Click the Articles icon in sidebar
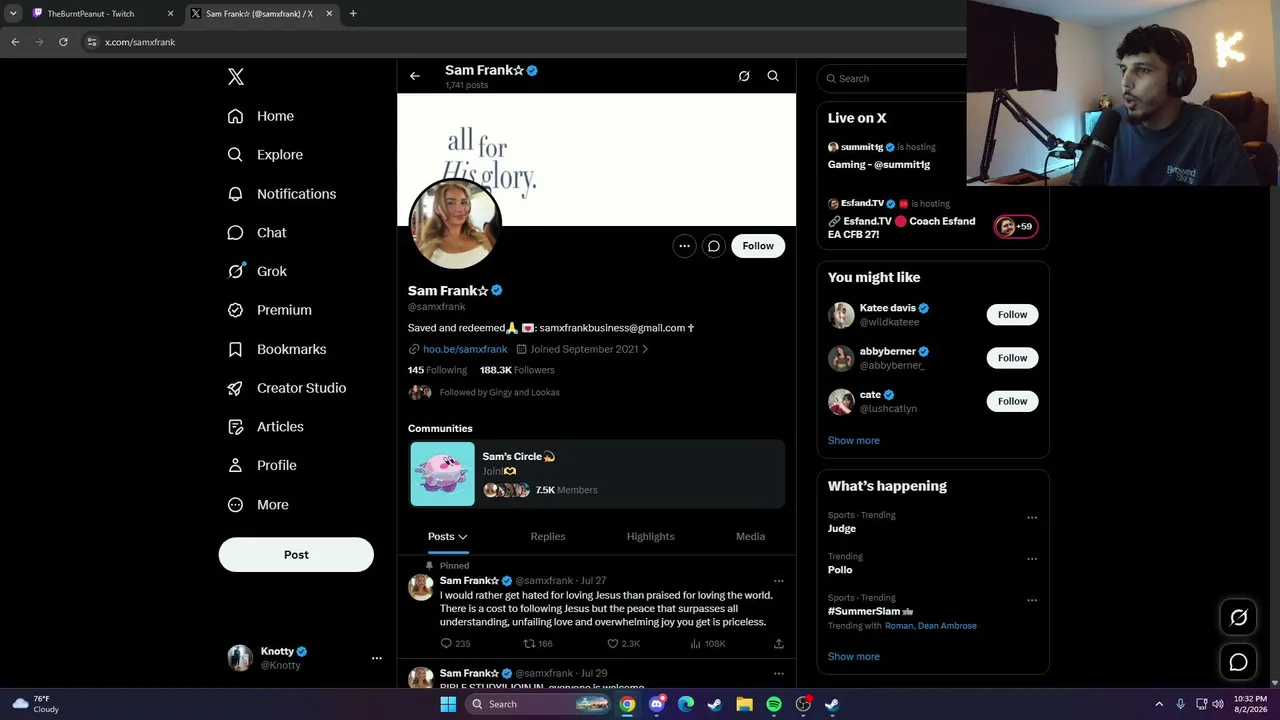Image resolution: width=1280 pixels, height=720 pixels. [235, 427]
